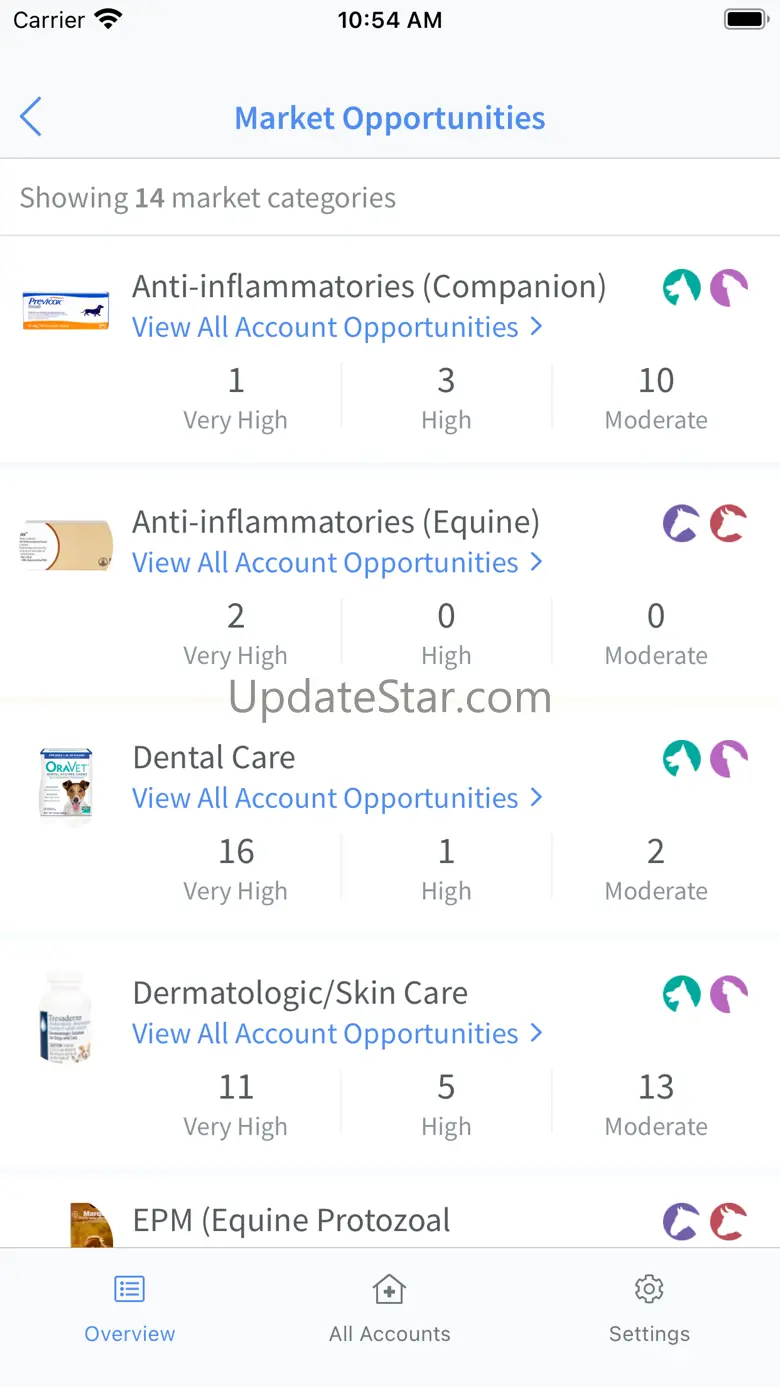Tap teal dog icon in Dental Care
The image size is (780, 1387).
[682, 759]
